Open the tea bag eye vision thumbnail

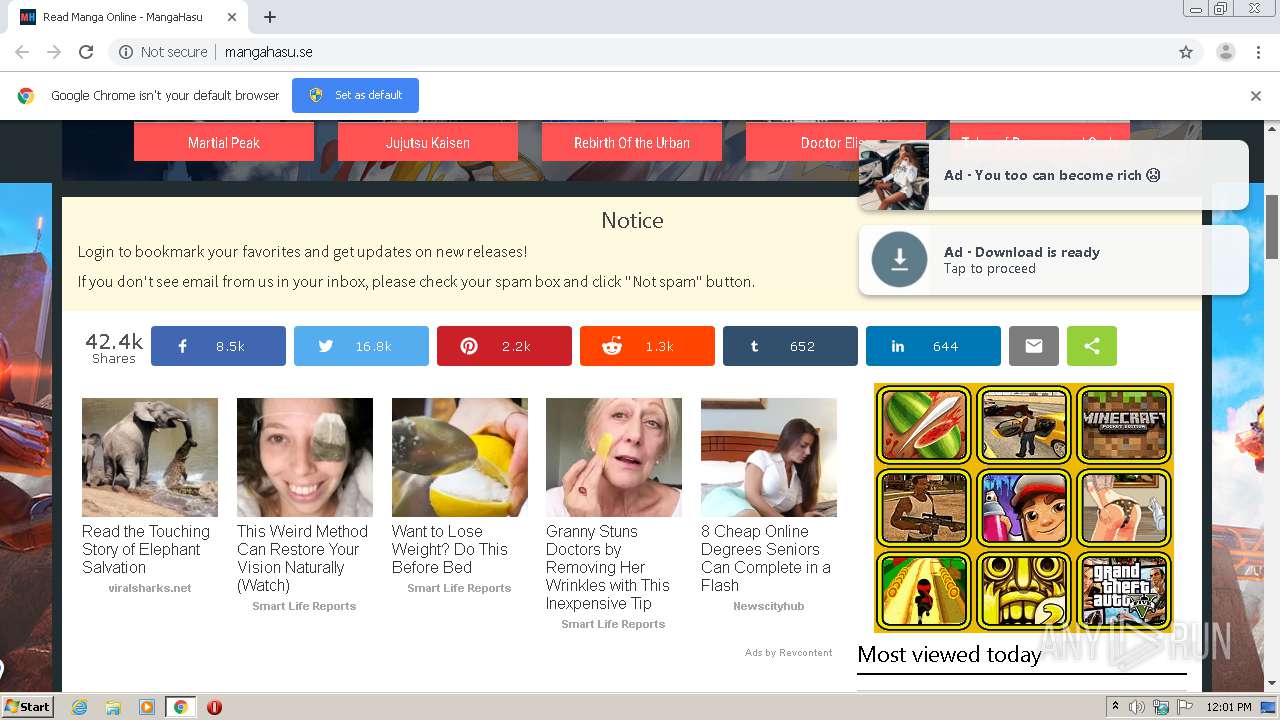(x=305, y=457)
